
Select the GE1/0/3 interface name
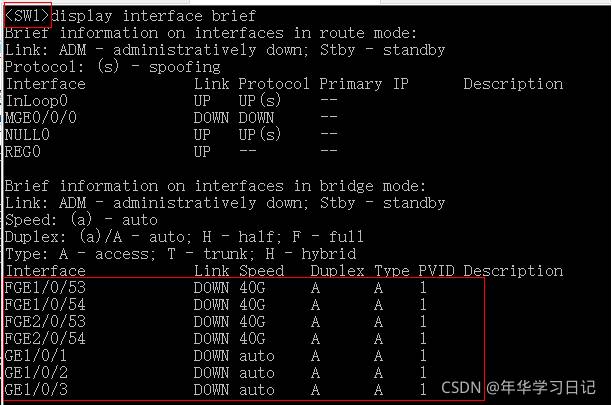tap(35, 389)
